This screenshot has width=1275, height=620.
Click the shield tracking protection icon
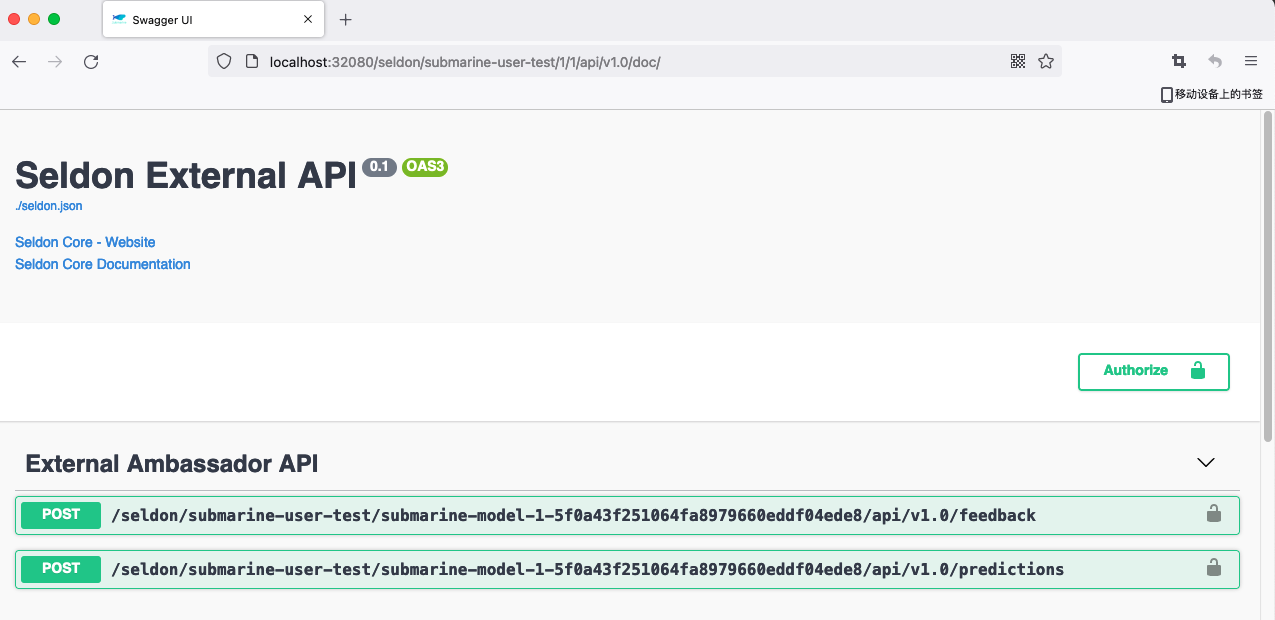[224, 61]
